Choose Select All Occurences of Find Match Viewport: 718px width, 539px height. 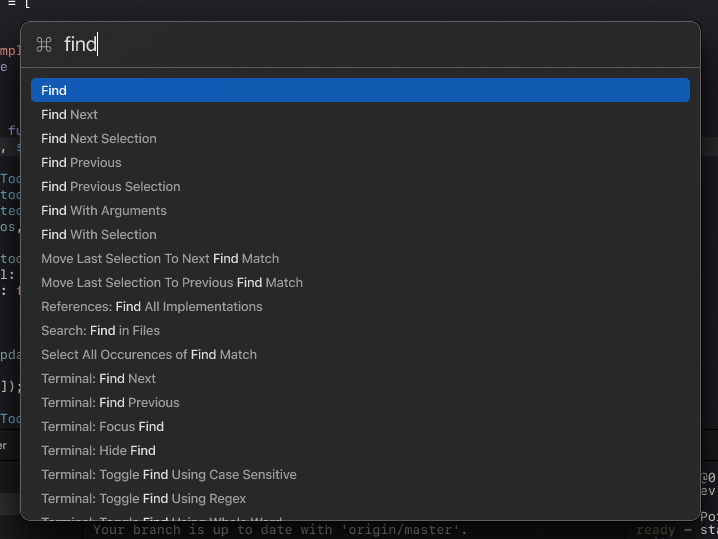tap(360, 354)
